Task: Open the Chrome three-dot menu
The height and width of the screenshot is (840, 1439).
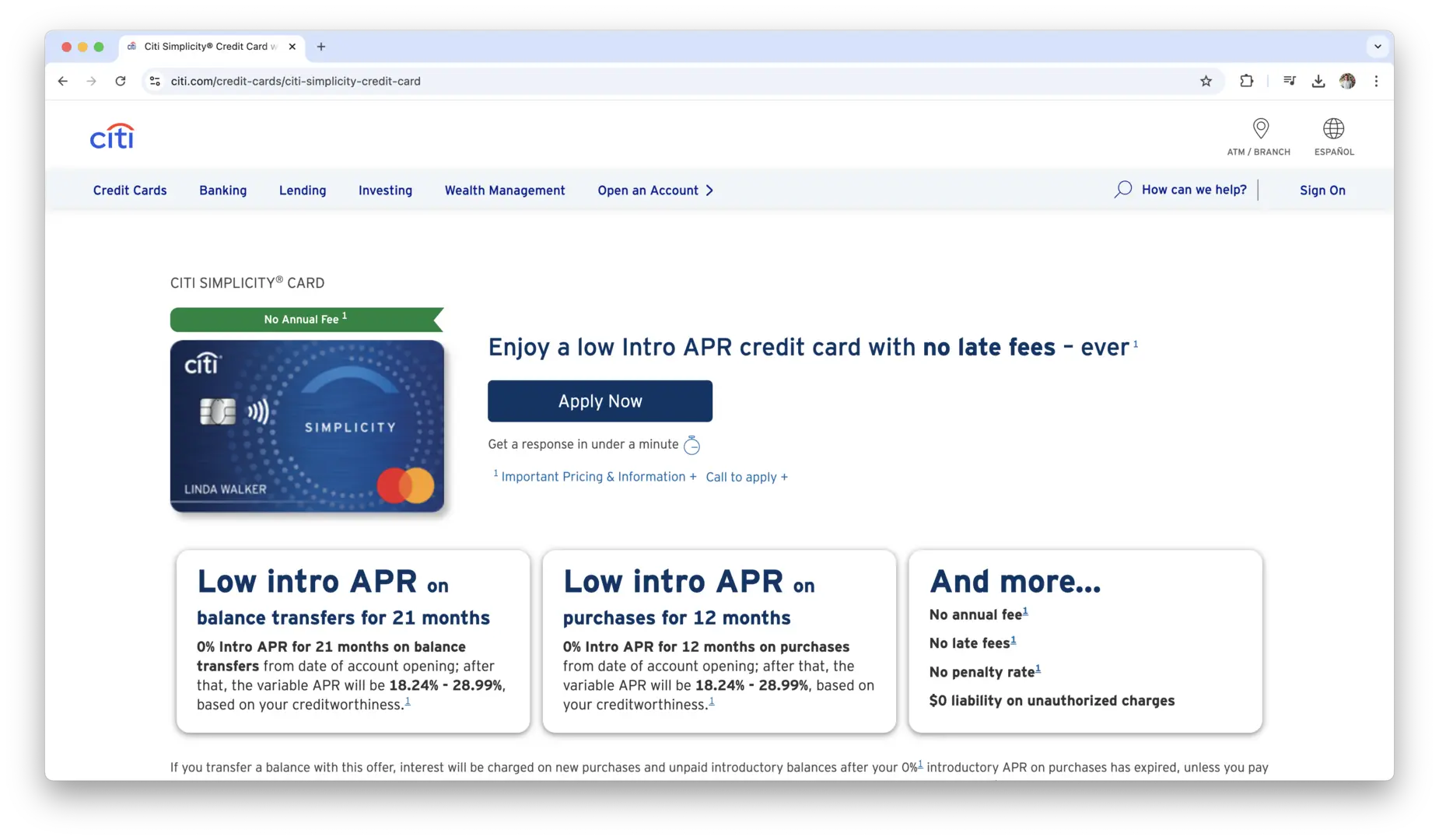Action: (x=1376, y=81)
